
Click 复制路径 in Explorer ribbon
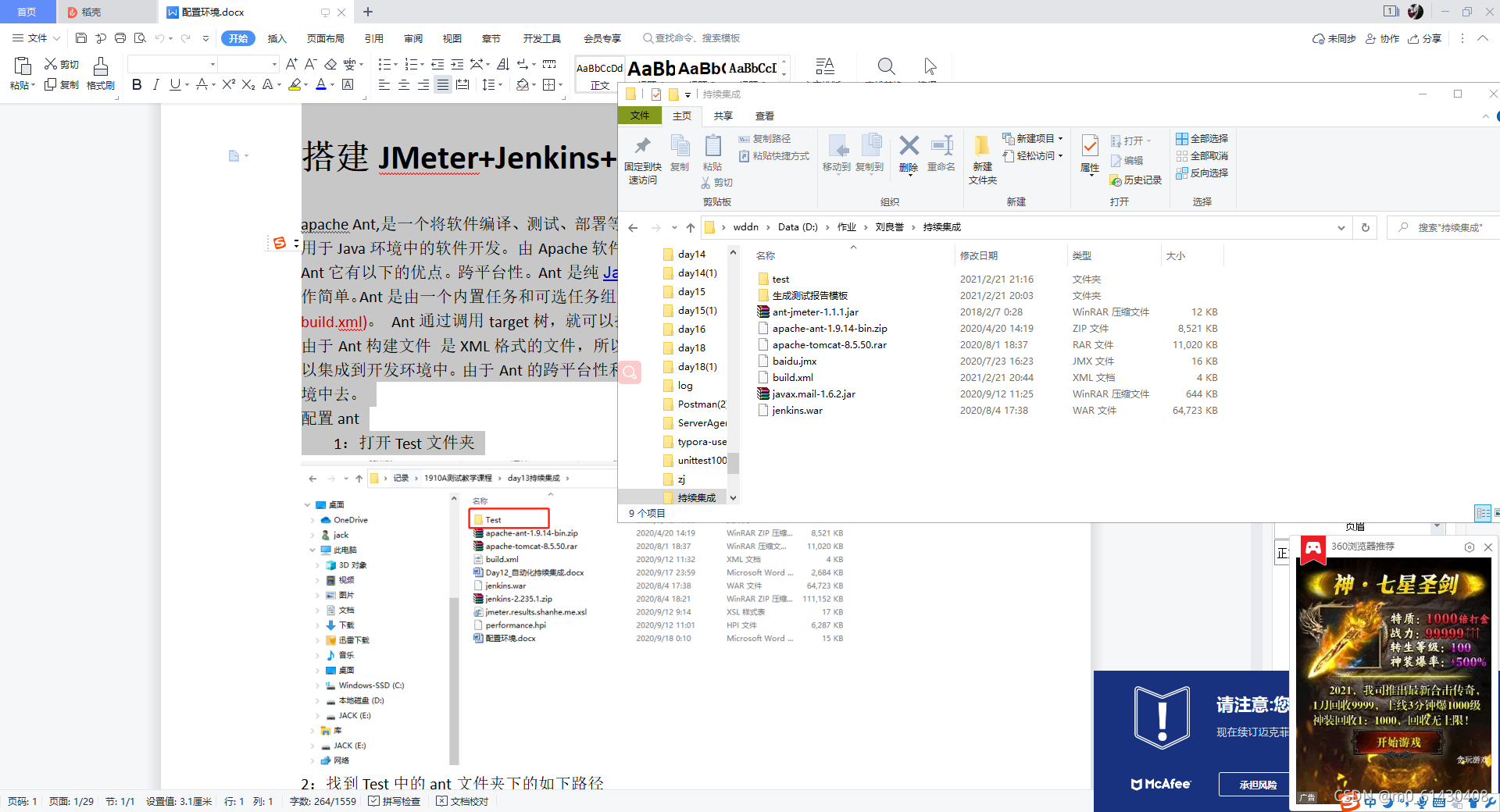[x=765, y=138]
